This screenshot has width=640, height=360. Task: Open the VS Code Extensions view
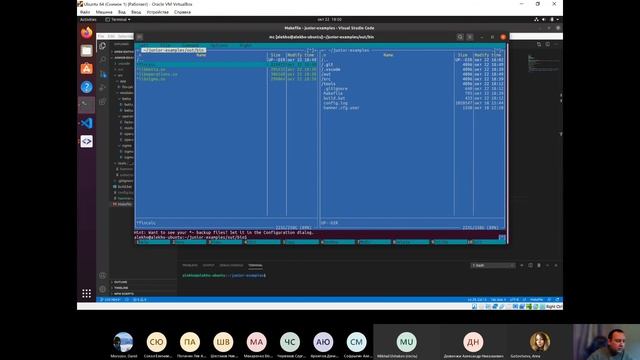coord(102,101)
